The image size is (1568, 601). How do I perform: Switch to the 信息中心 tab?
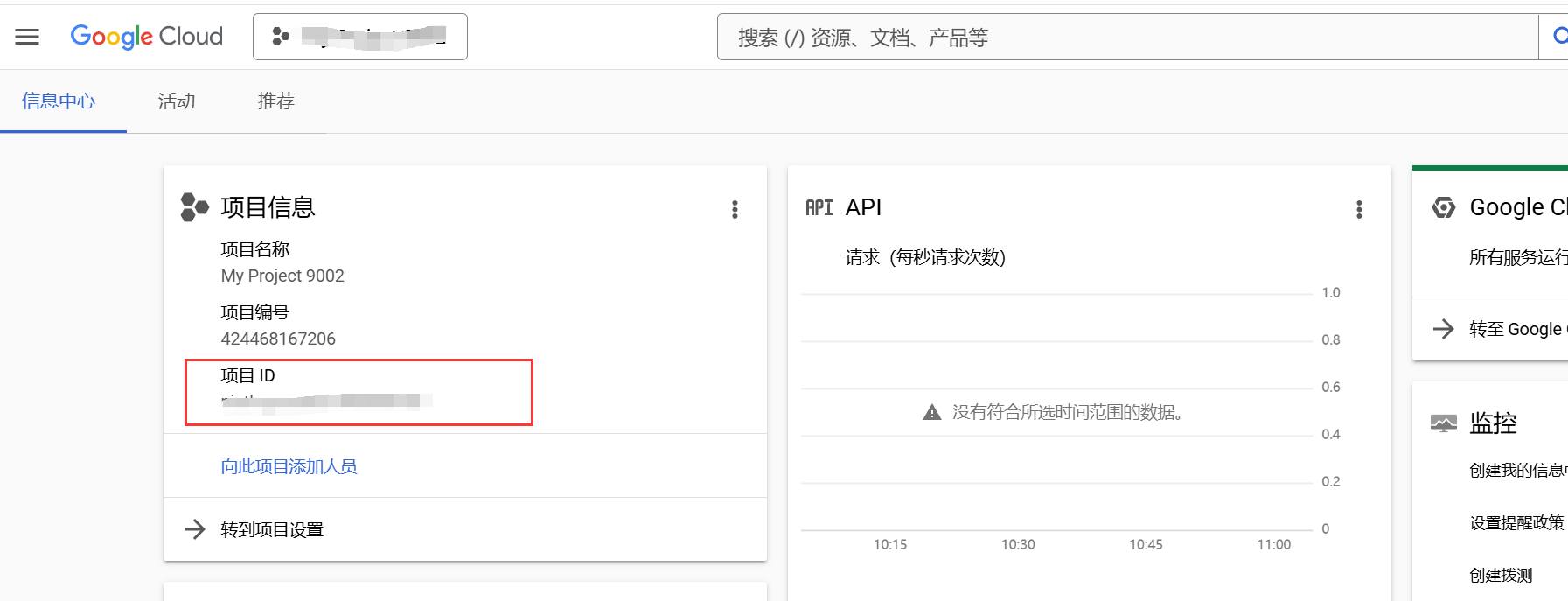[x=59, y=101]
